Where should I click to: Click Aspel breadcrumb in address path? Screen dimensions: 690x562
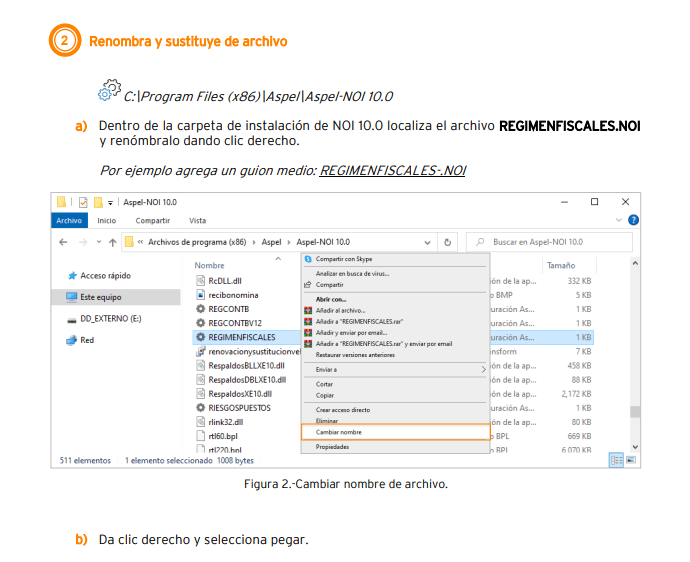(273, 242)
